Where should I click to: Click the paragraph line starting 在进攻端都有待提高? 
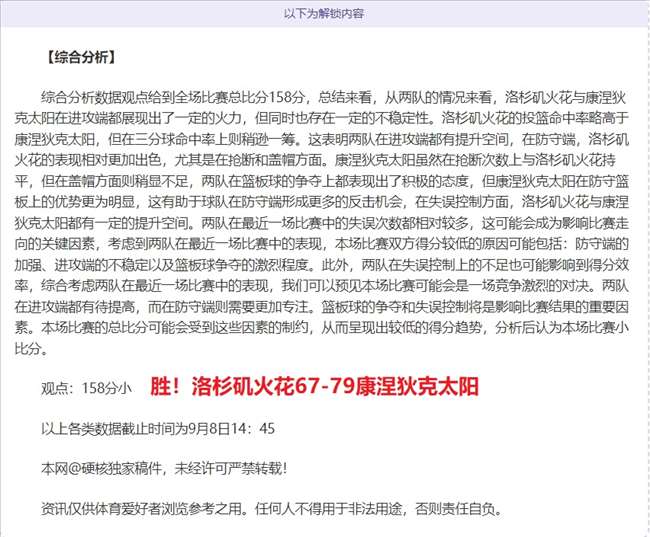coord(322,307)
